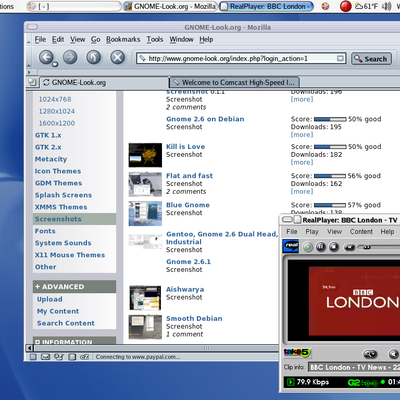
Task: Open the My Content link
Action: 58,311
